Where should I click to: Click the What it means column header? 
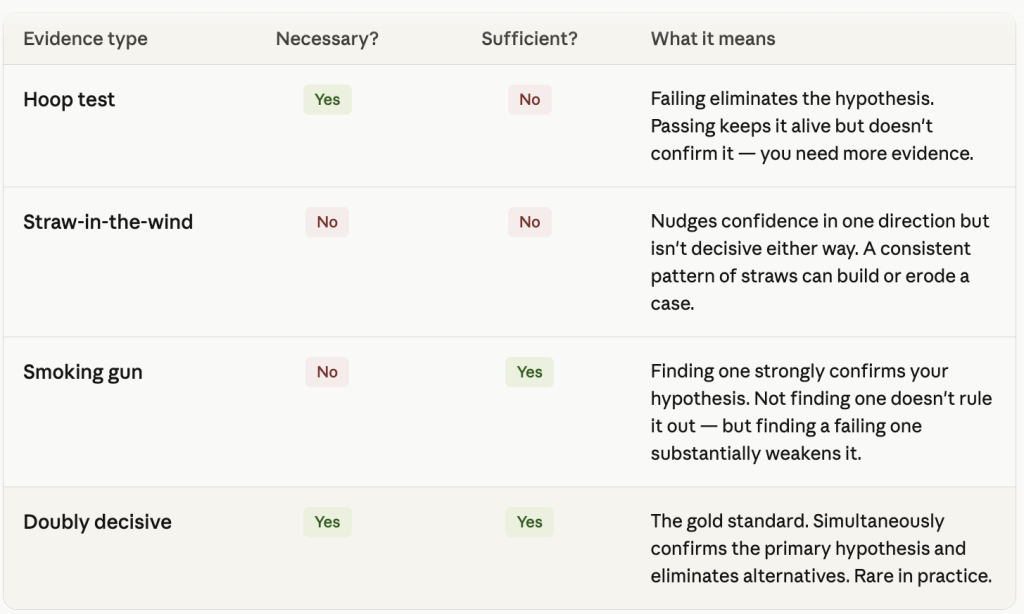(x=713, y=39)
